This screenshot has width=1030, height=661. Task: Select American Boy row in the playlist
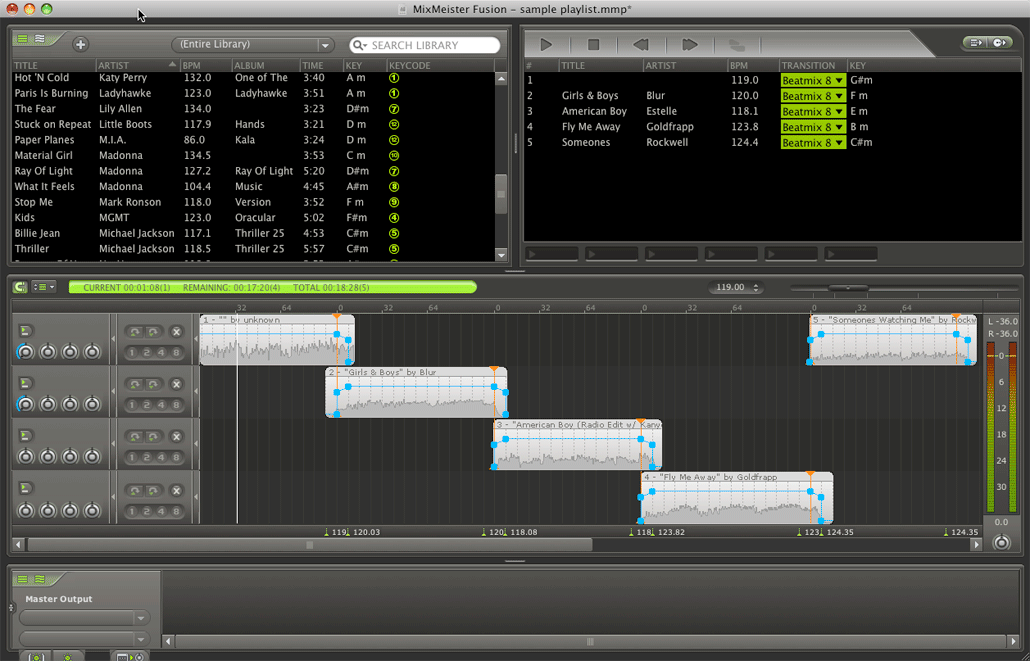tap(594, 111)
